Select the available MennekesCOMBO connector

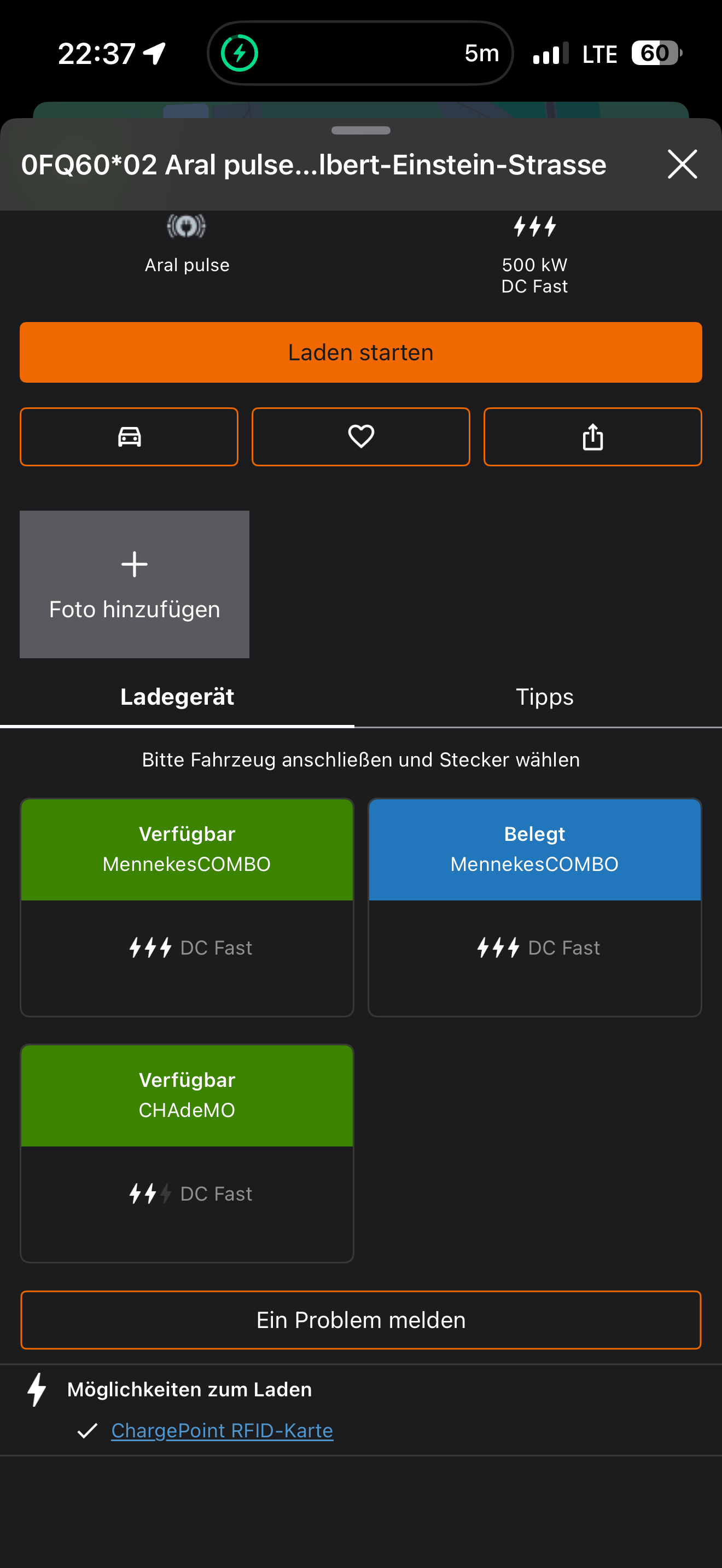(187, 907)
